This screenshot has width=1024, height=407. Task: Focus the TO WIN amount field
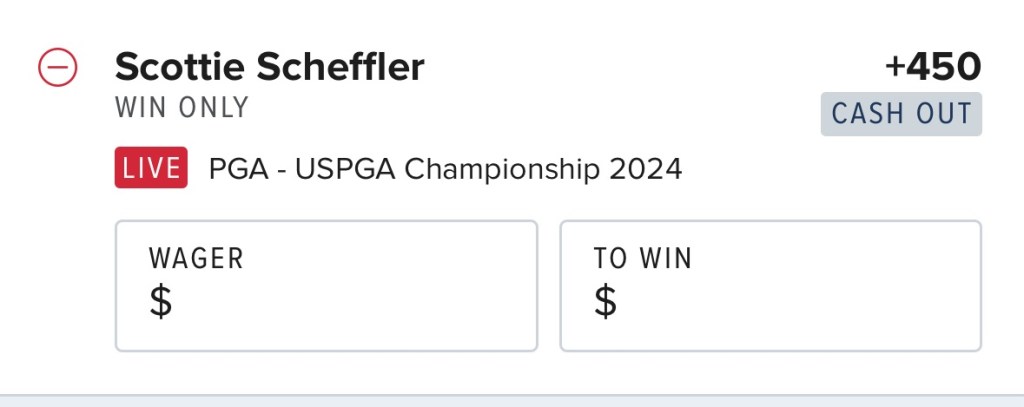point(770,286)
